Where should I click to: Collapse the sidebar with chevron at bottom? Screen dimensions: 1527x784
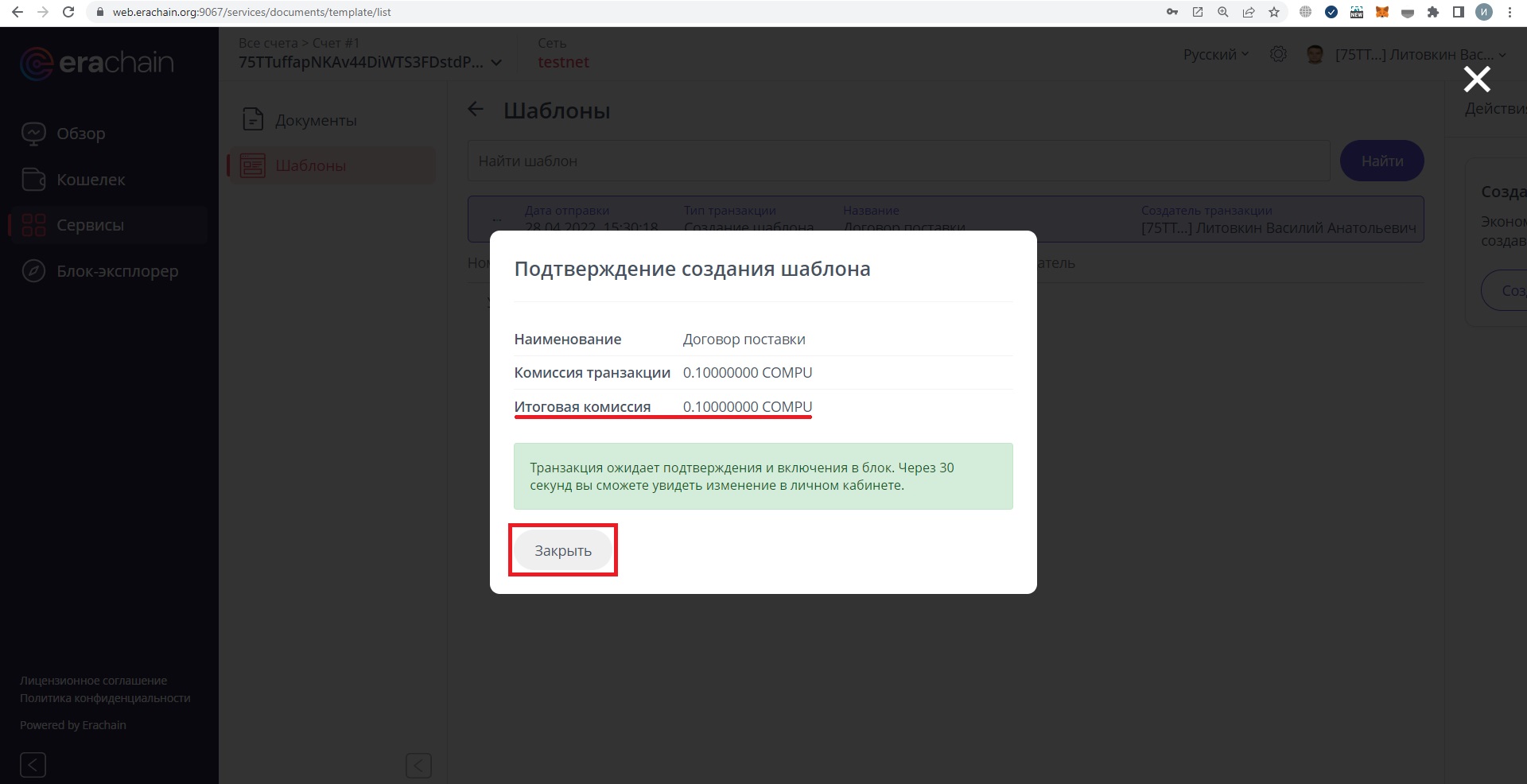tap(33, 765)
